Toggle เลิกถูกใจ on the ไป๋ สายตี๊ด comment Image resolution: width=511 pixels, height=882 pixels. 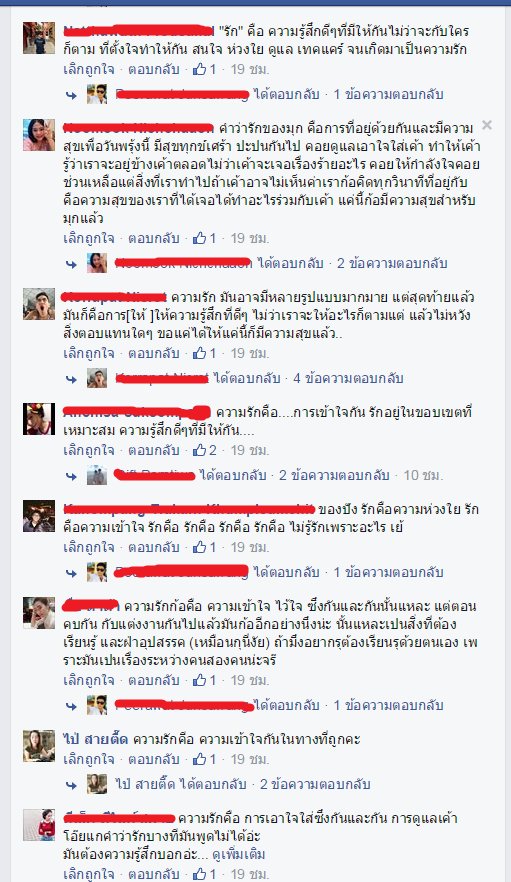tap(89, 759)
